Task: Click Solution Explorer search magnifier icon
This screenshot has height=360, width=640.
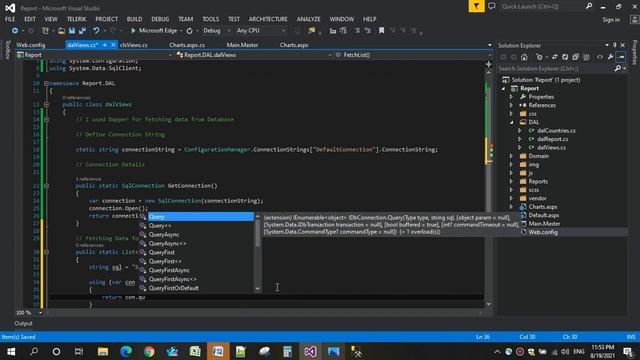Action: [x=618, y=69]
